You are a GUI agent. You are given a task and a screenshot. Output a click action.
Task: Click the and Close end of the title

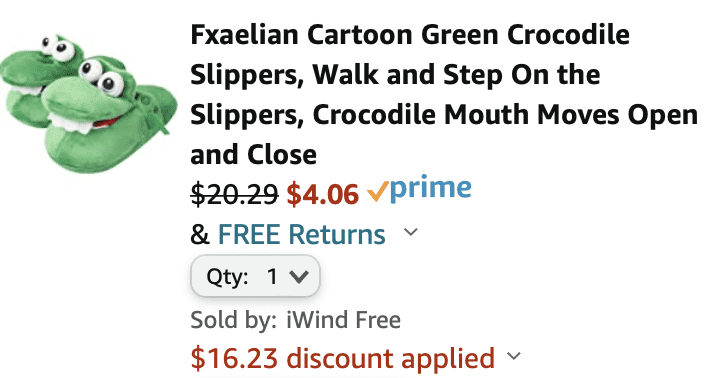click(x=253, y=154)
